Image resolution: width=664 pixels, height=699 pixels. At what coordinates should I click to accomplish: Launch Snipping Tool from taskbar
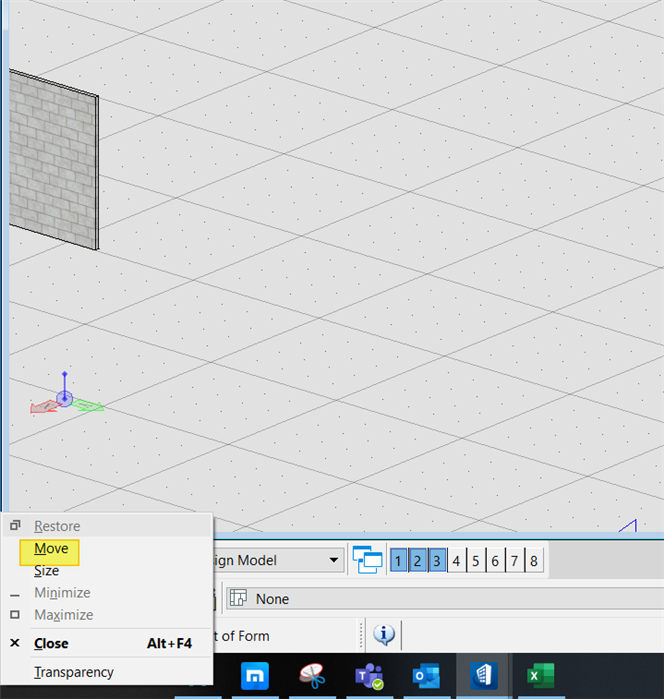(312, 676)
